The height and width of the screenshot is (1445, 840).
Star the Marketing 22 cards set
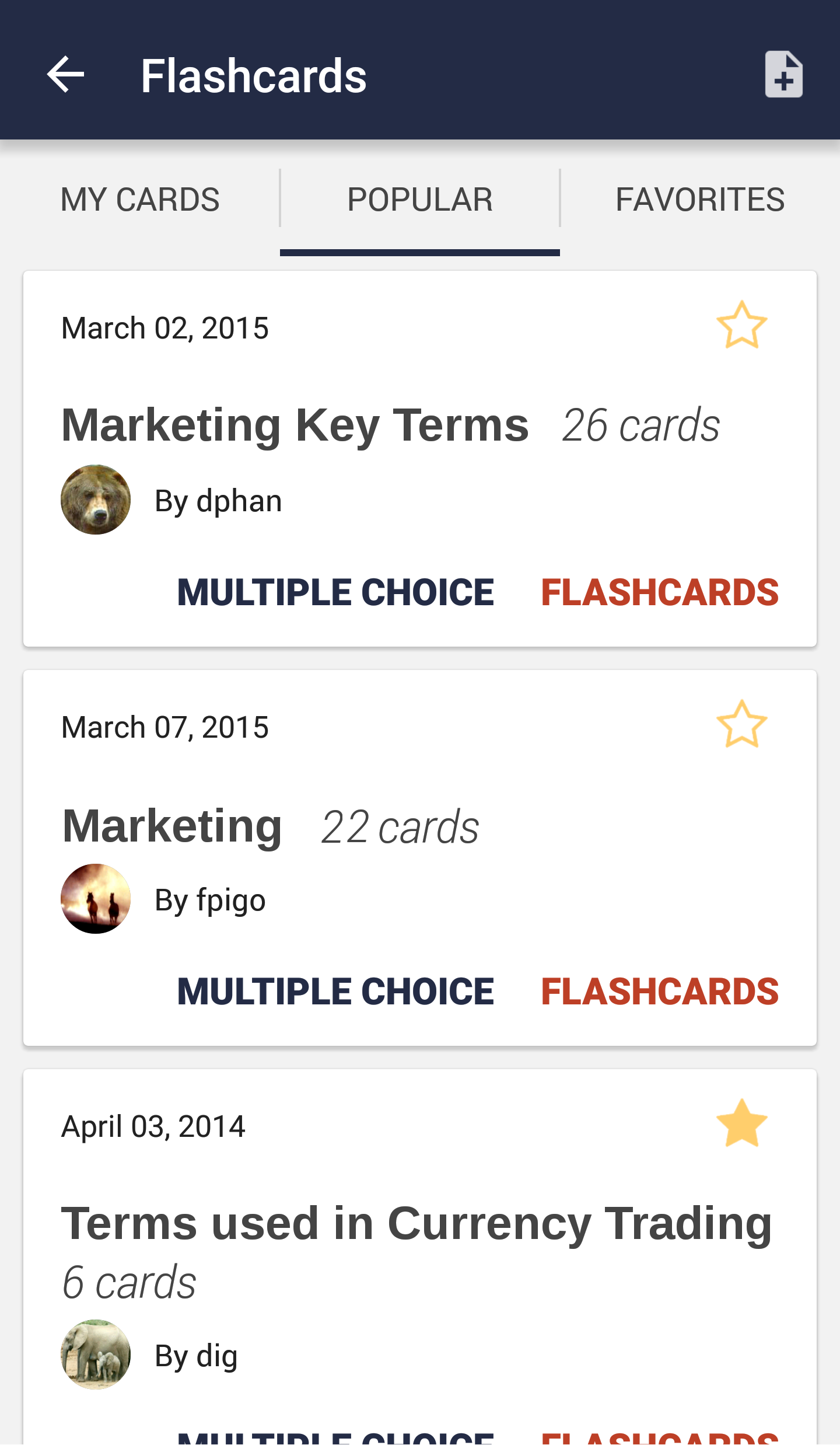(741, 725)
